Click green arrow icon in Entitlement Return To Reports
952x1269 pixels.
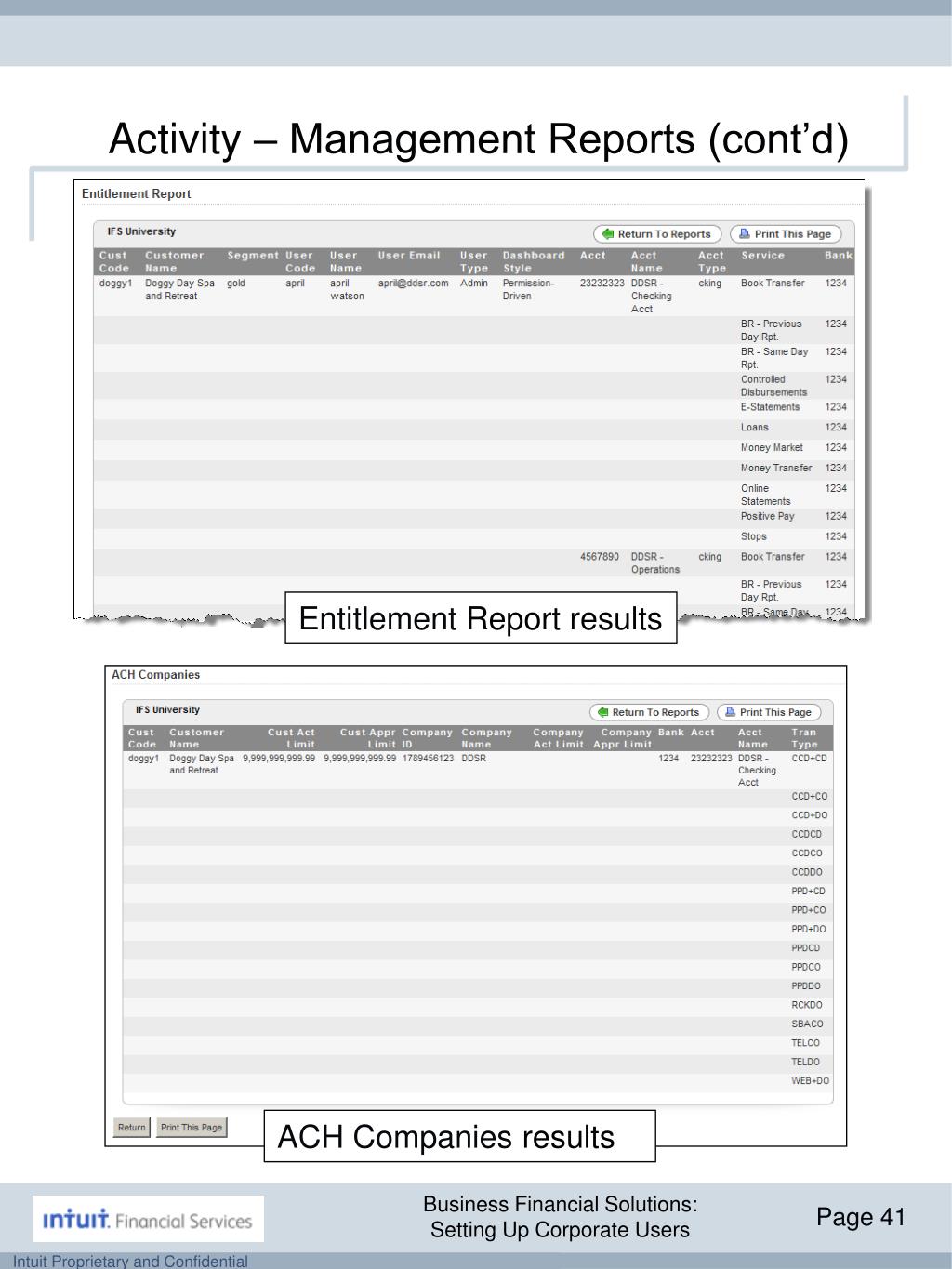(608, 234)
